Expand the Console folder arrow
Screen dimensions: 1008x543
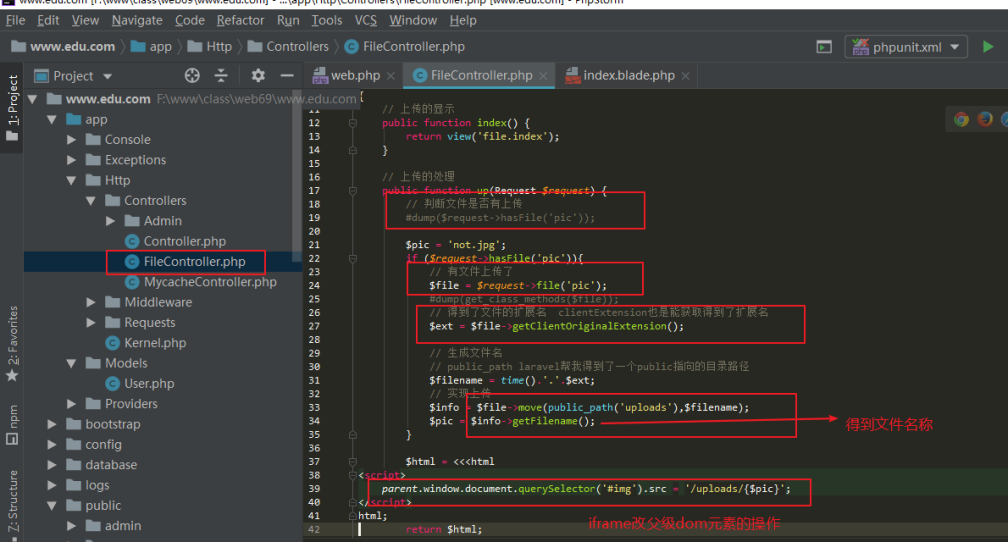coord(71,139)
